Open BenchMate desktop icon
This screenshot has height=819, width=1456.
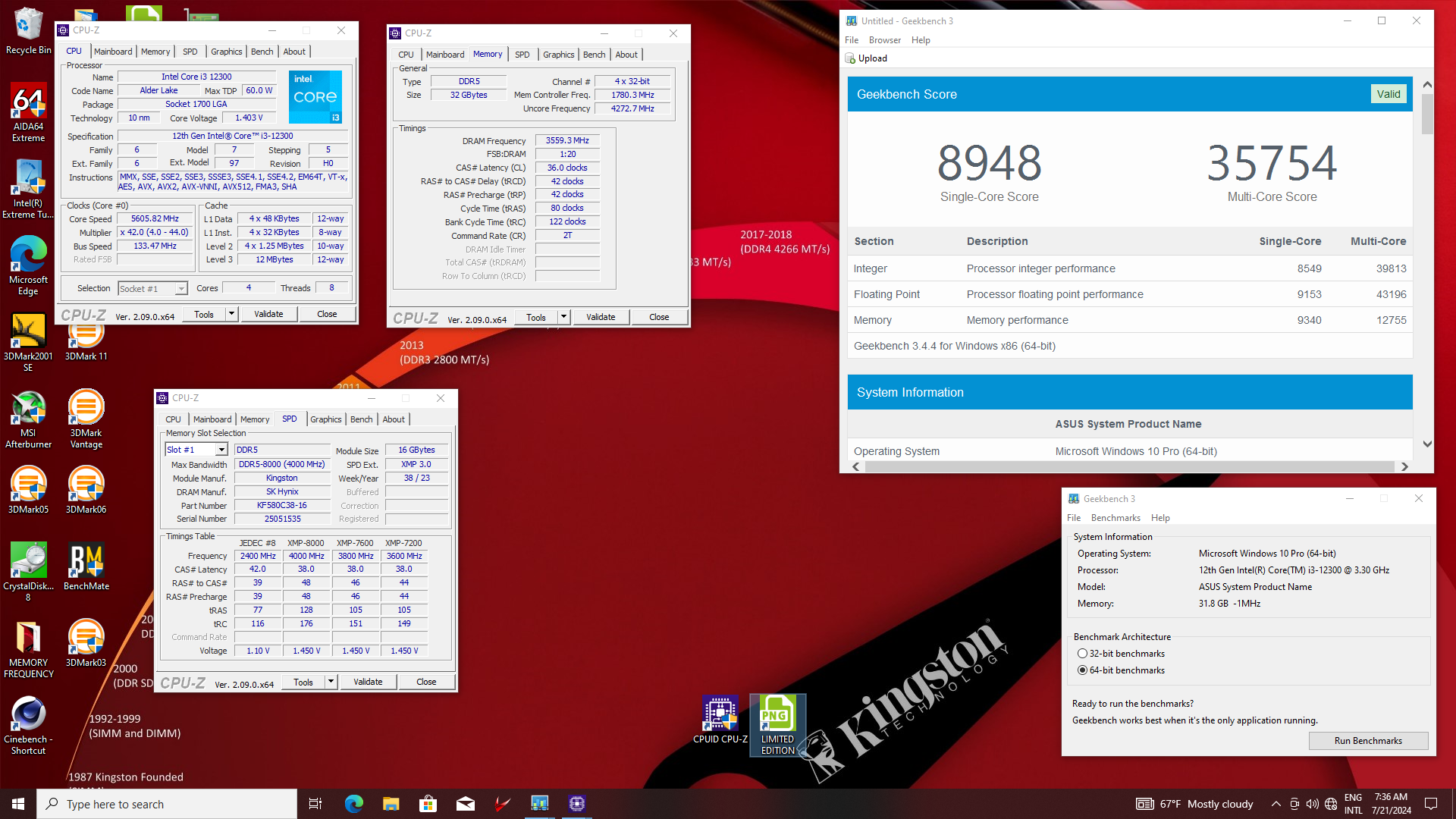(86, 567)
